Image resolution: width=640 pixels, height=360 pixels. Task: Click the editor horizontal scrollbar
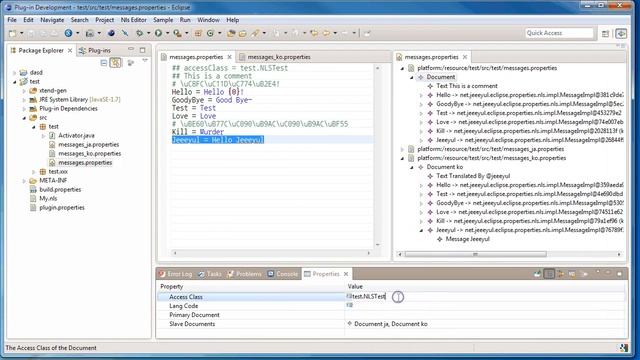pyautogui.click(x=271, y=253)
